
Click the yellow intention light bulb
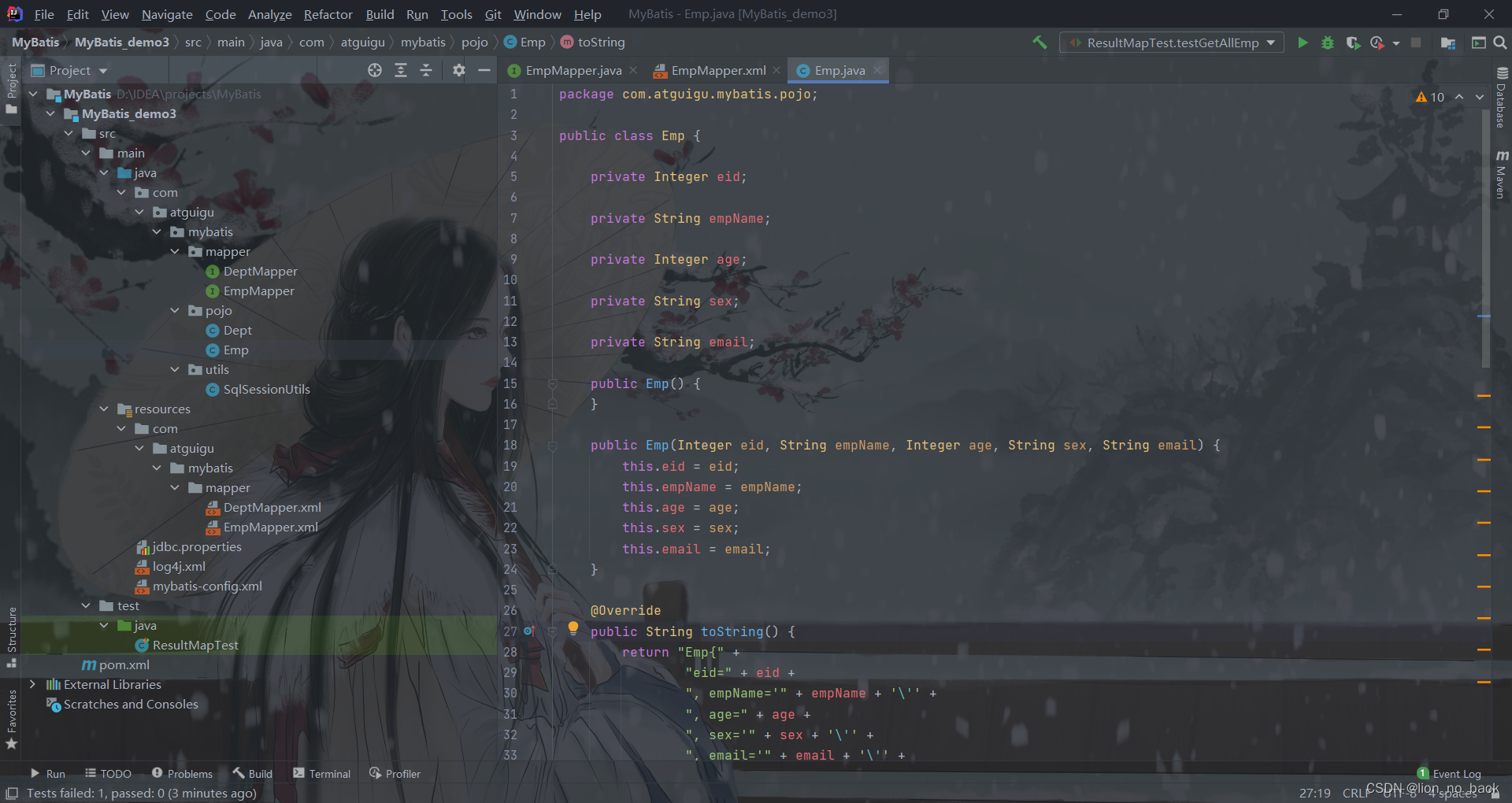pos(573,628)
